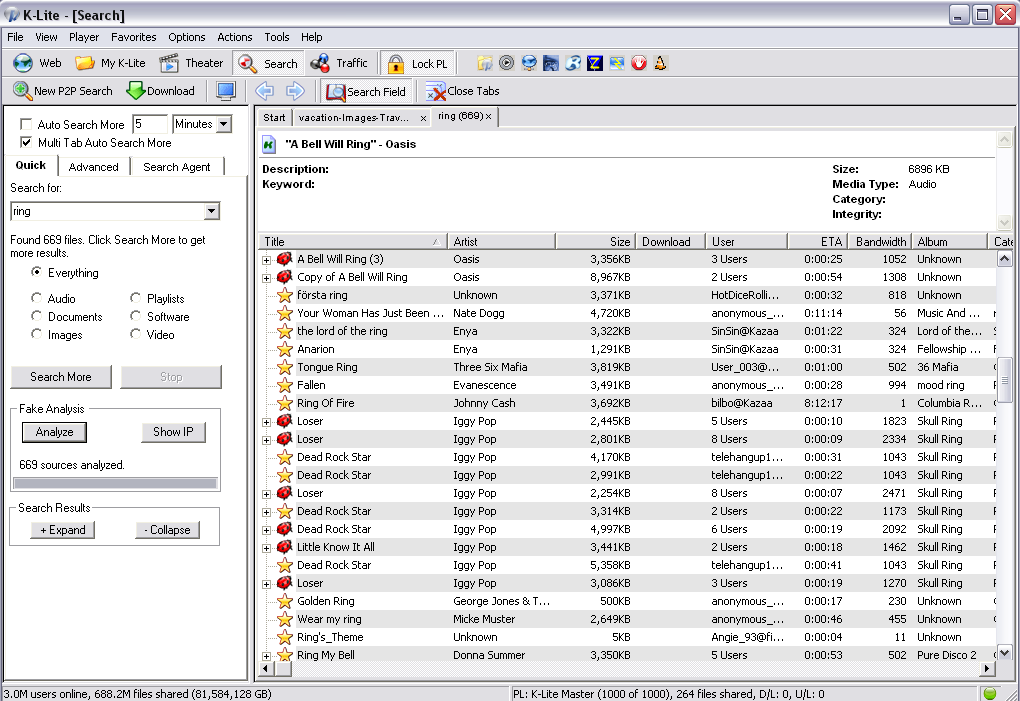Enable the Auto Search More checkbox
The width and height of the screenshot is (1020, 701).
(26, 124)
